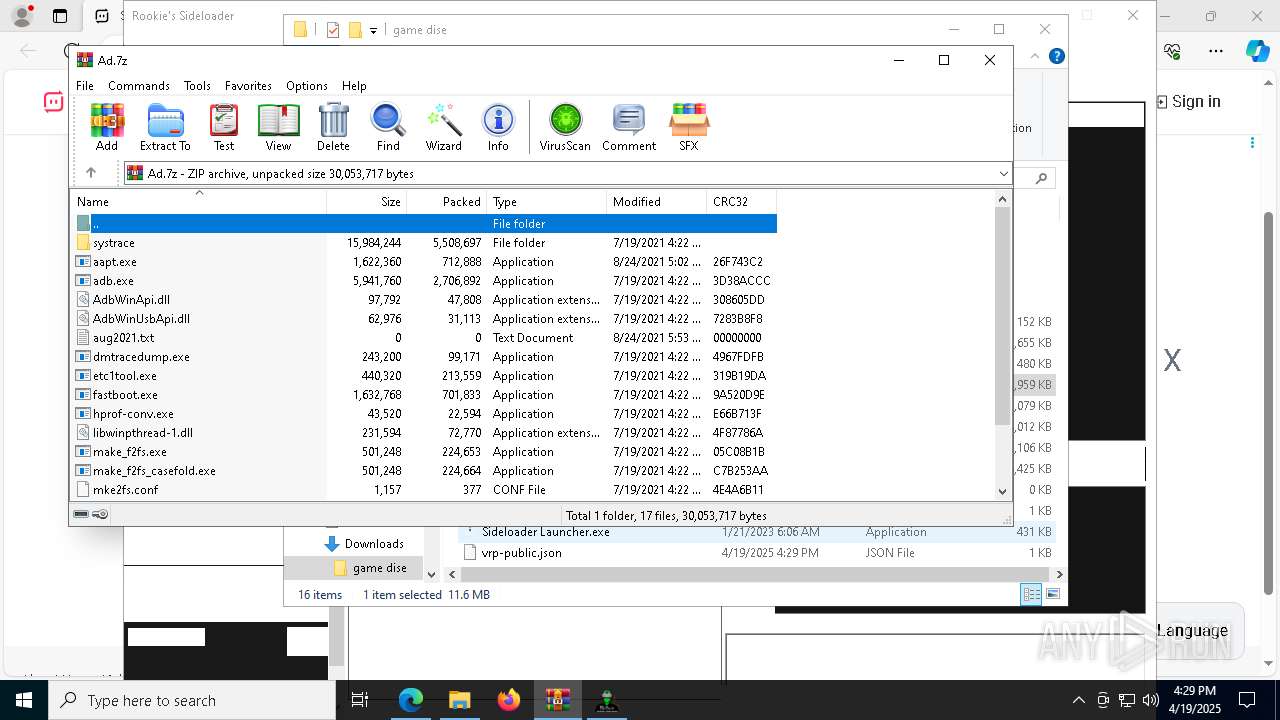Click the Extract To toolbar icon

click(x=165, y=127)
